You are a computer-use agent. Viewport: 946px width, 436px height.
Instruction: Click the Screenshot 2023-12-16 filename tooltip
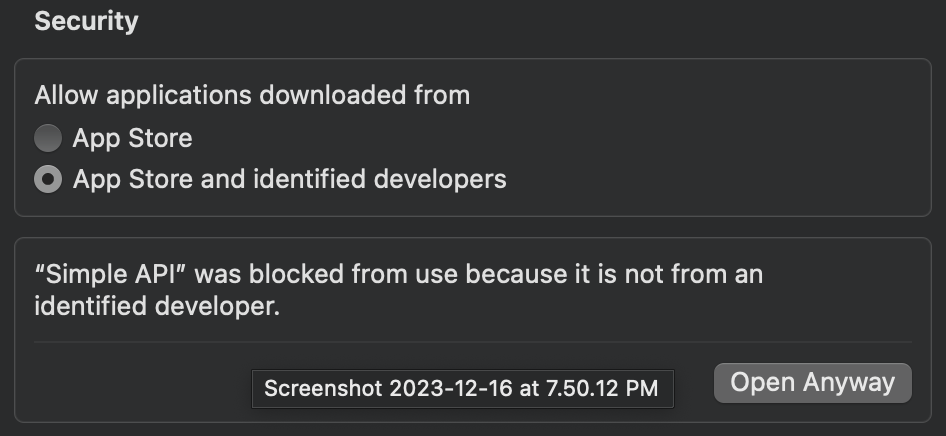coord(462,389)
